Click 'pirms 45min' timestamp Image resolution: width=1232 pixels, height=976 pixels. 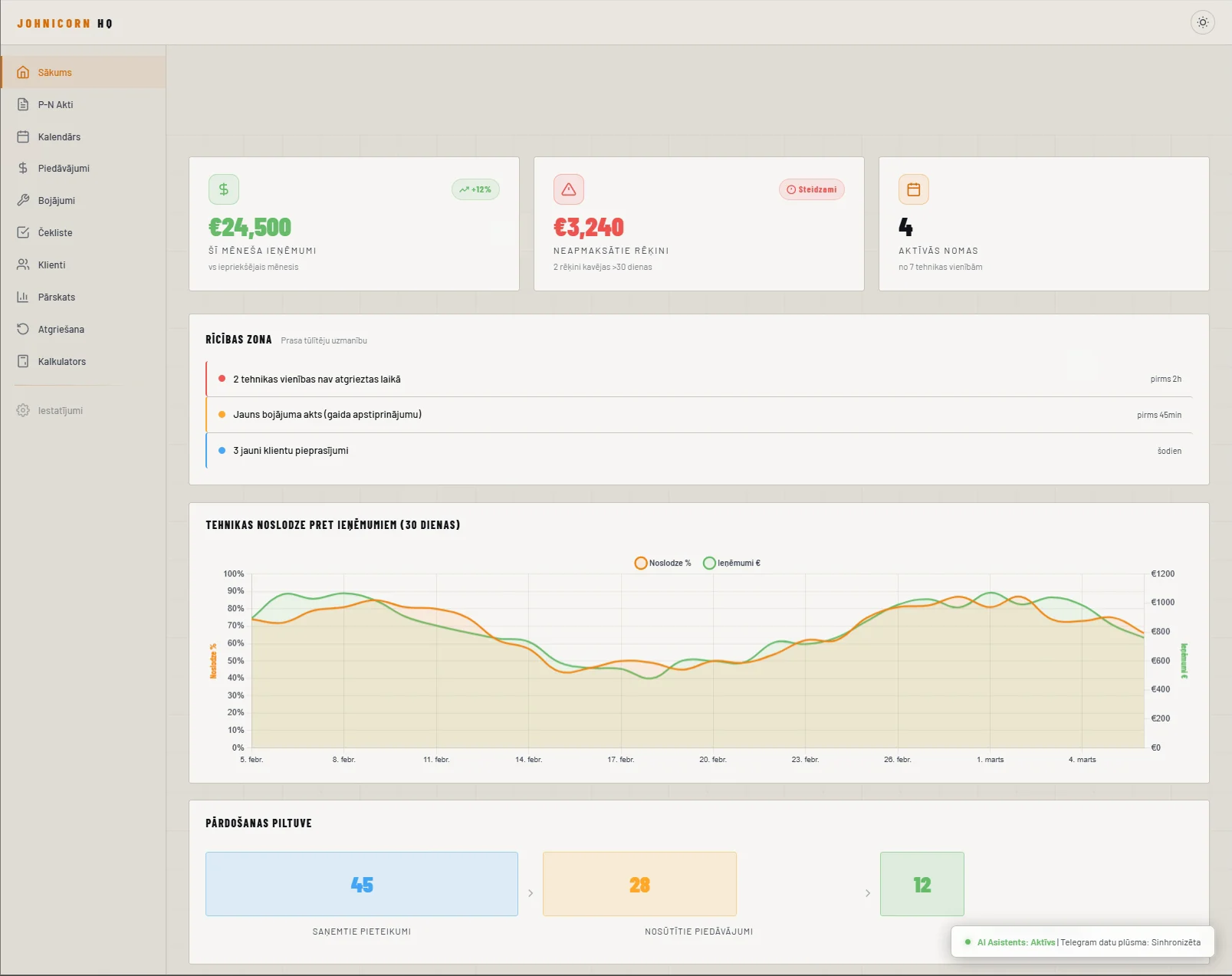click(x=1159, y=415)
